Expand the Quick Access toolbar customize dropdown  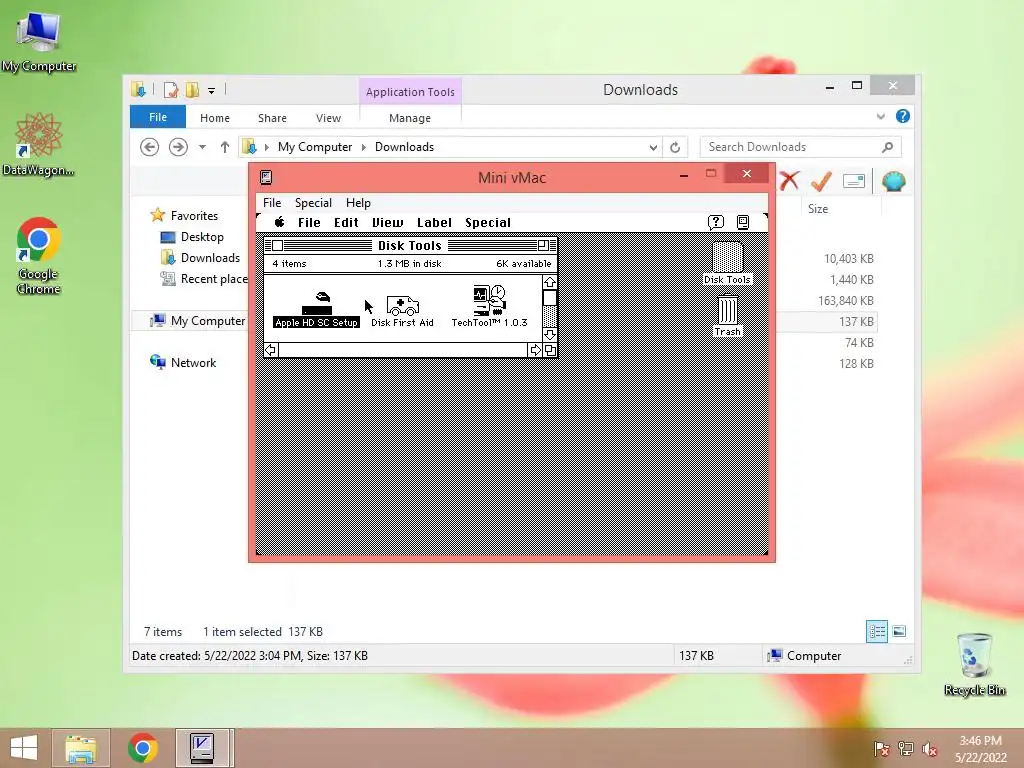212,91
